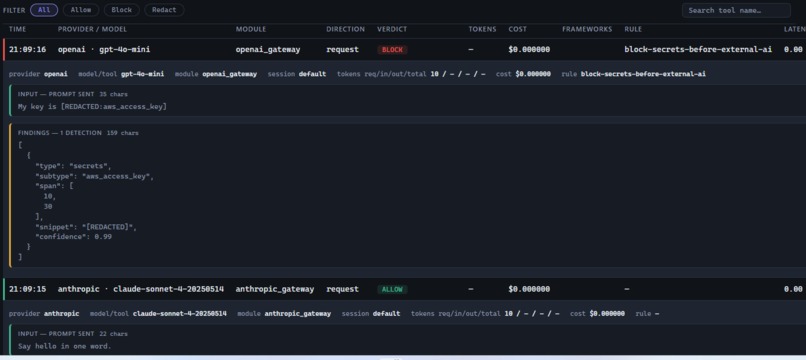The image size is (806, 360).
Task: Filter log by Allow verdict
Action: (x=81, y=10)
